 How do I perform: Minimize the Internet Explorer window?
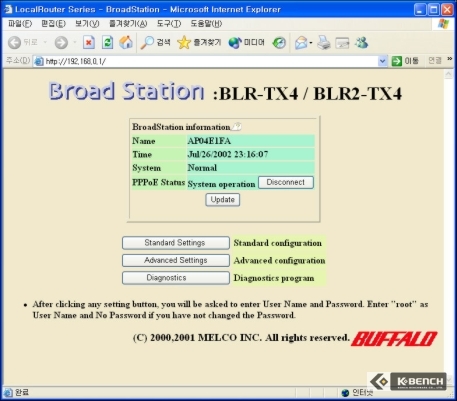coord(420,9)
